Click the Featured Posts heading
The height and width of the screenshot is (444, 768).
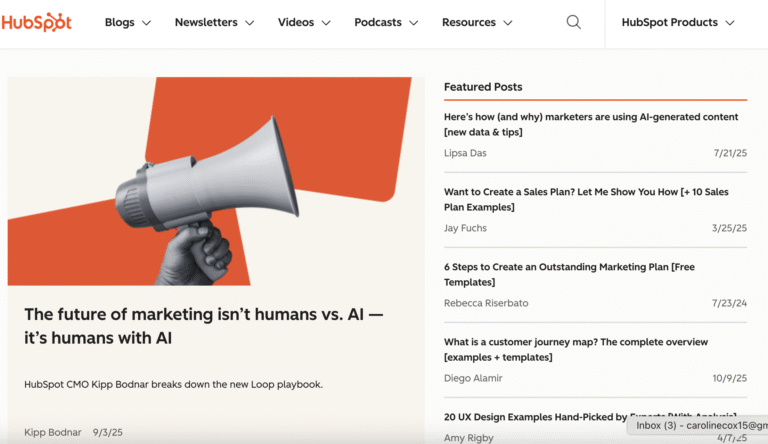(483, 87)
